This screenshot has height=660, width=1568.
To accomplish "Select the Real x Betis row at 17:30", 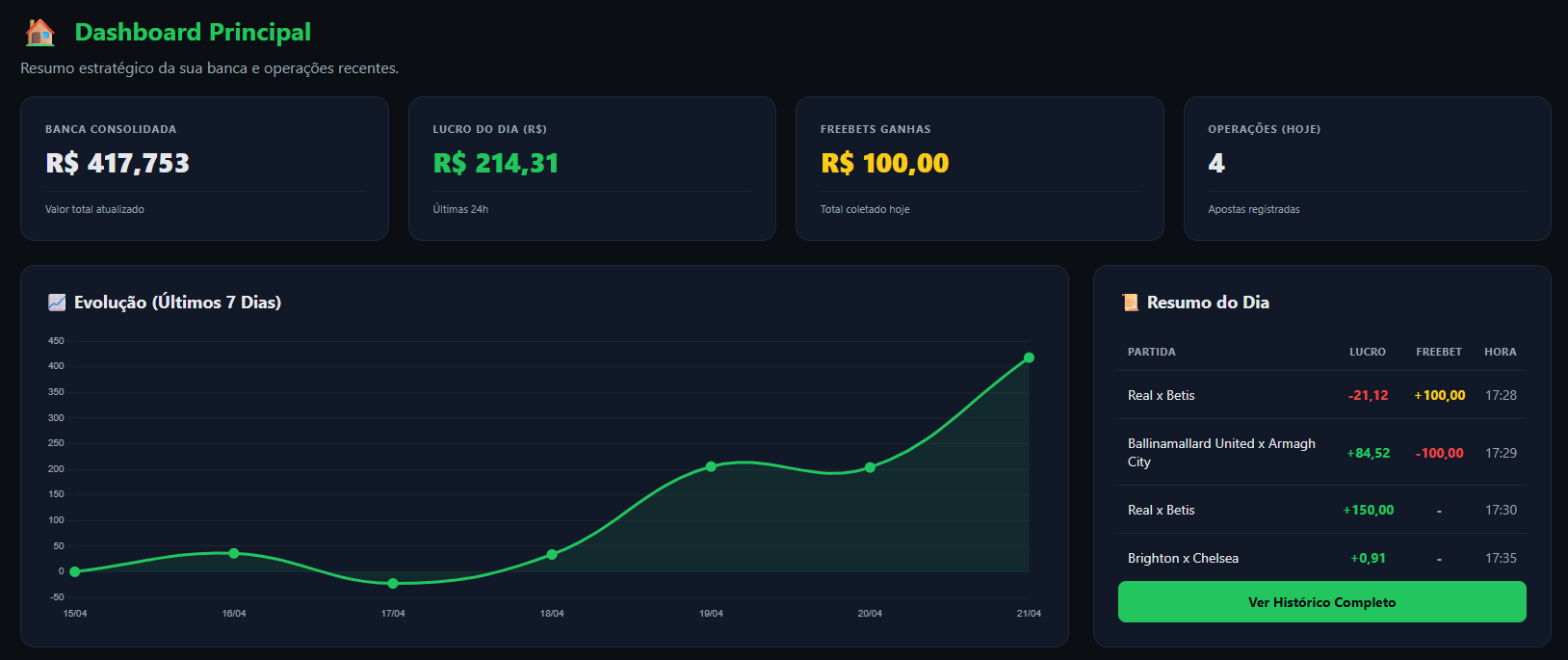I will (x=1321, y=510).
